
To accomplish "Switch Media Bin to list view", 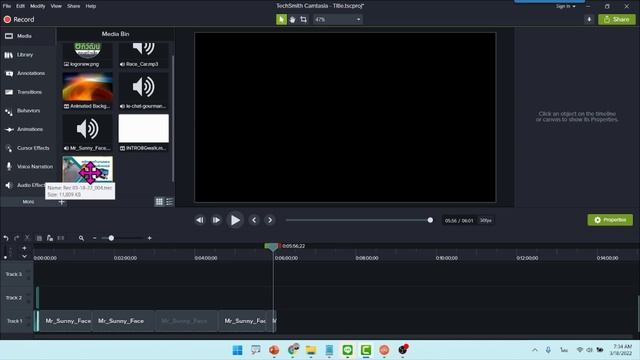I will pyautogui.click(x=169, y=202).
